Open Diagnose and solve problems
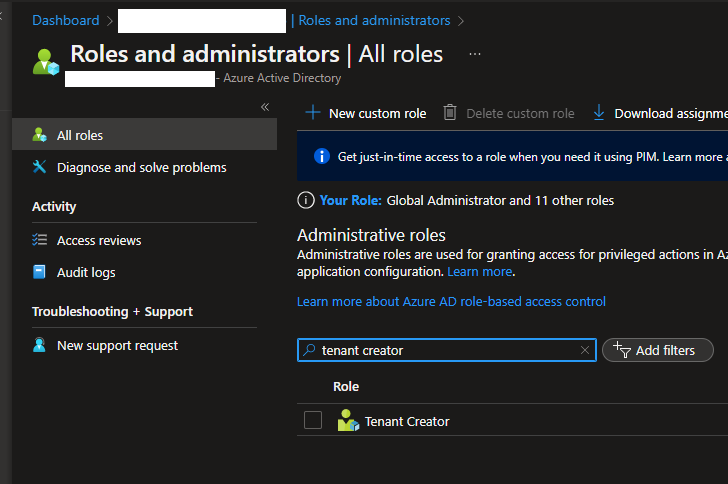The height and width of the screenshot is (484, 728). click(141, 167)
